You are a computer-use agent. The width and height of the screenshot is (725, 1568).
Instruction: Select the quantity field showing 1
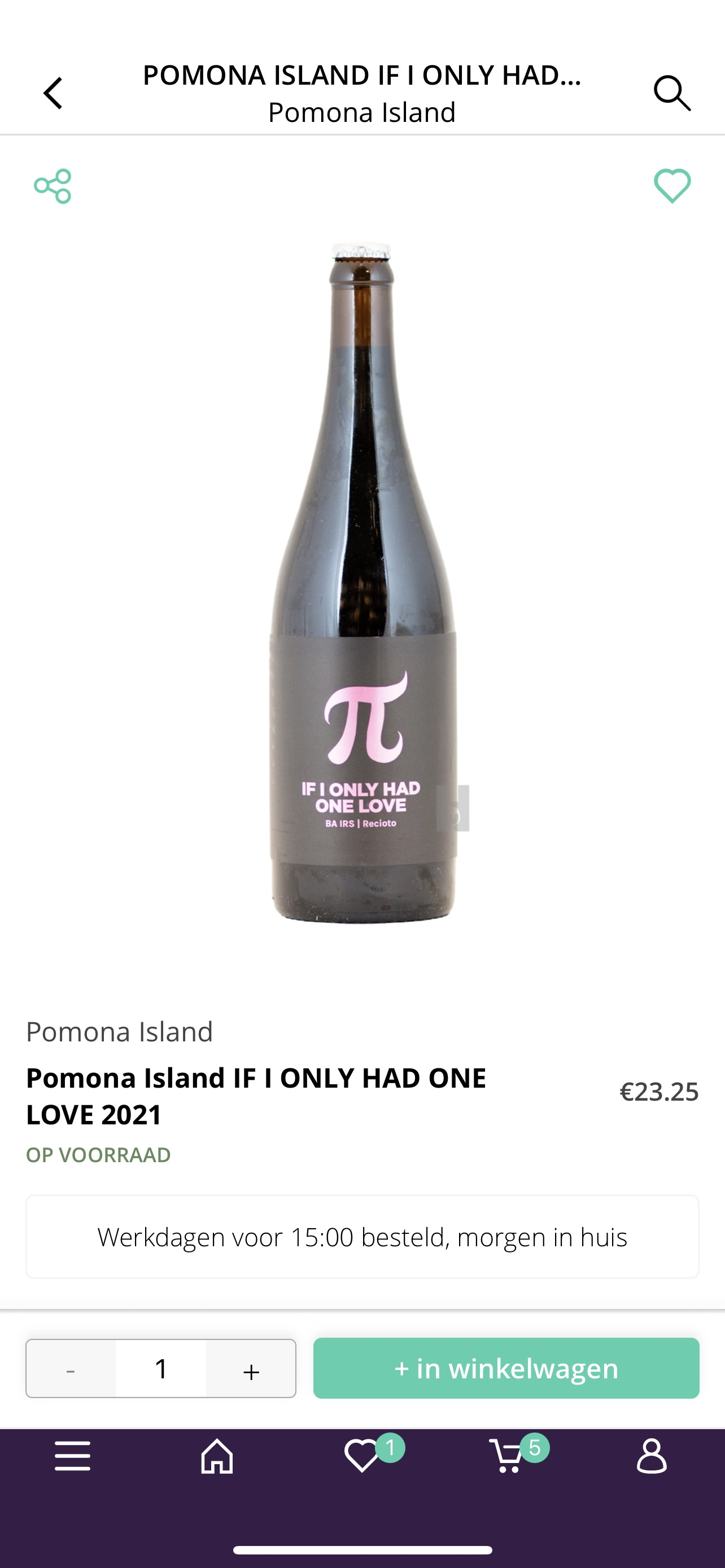click(x=161, y=1368)
